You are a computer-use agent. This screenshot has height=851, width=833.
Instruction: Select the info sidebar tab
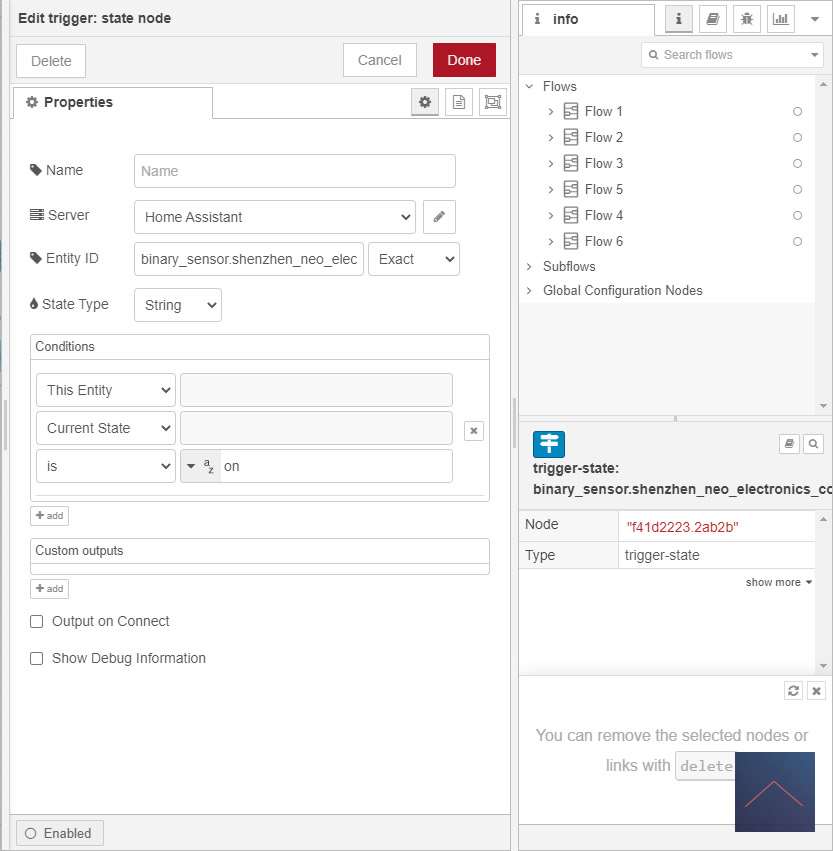coord(587,19)
